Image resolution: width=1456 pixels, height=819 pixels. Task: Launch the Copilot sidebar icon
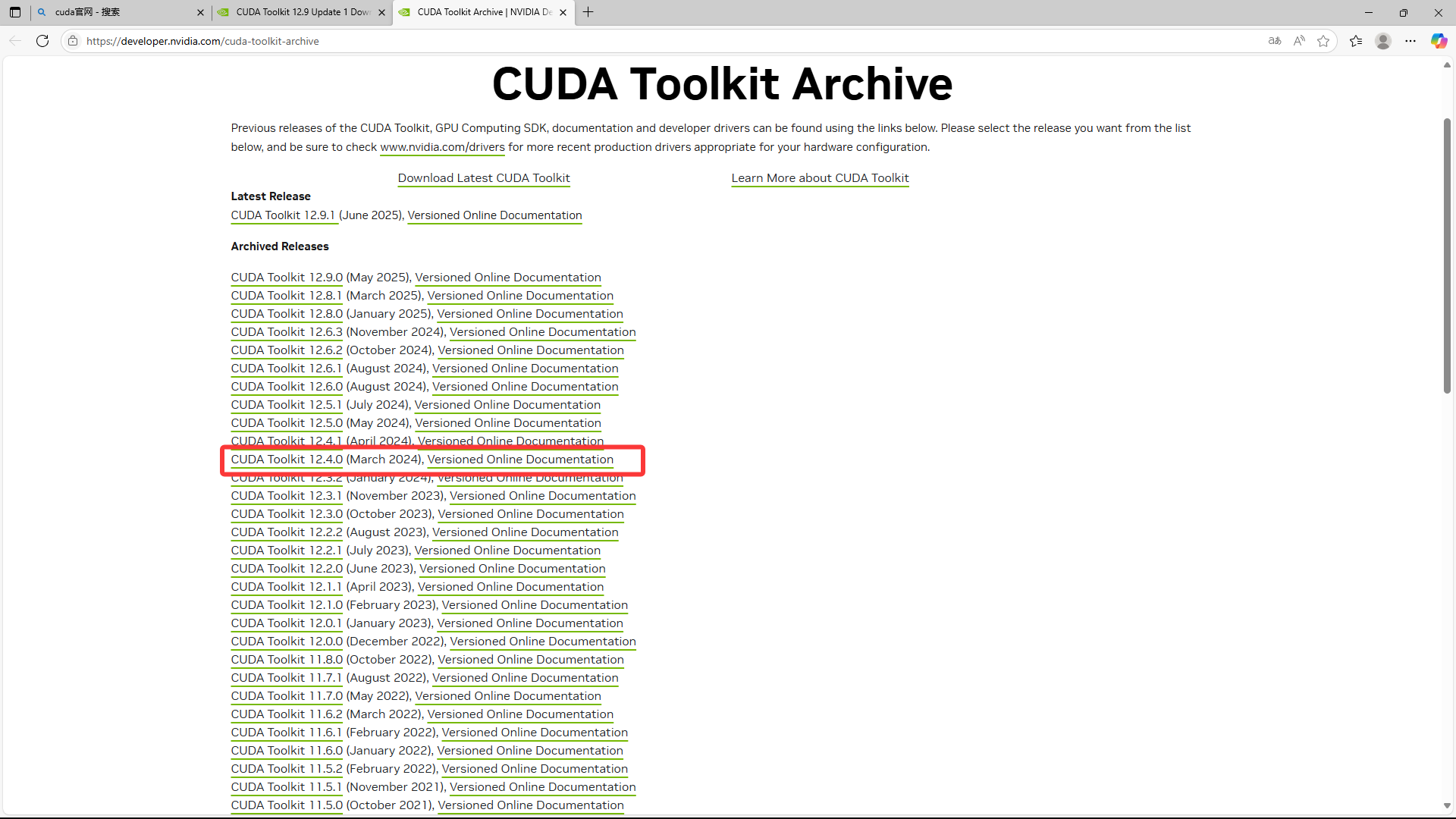[1439, 41]
